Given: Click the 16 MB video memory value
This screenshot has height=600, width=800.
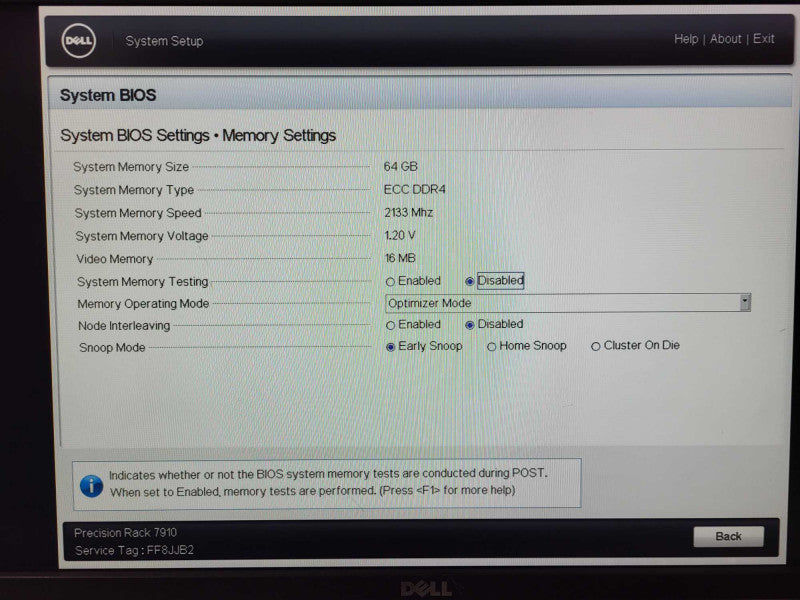Looking at the screenshot, I should pos(400,258).
